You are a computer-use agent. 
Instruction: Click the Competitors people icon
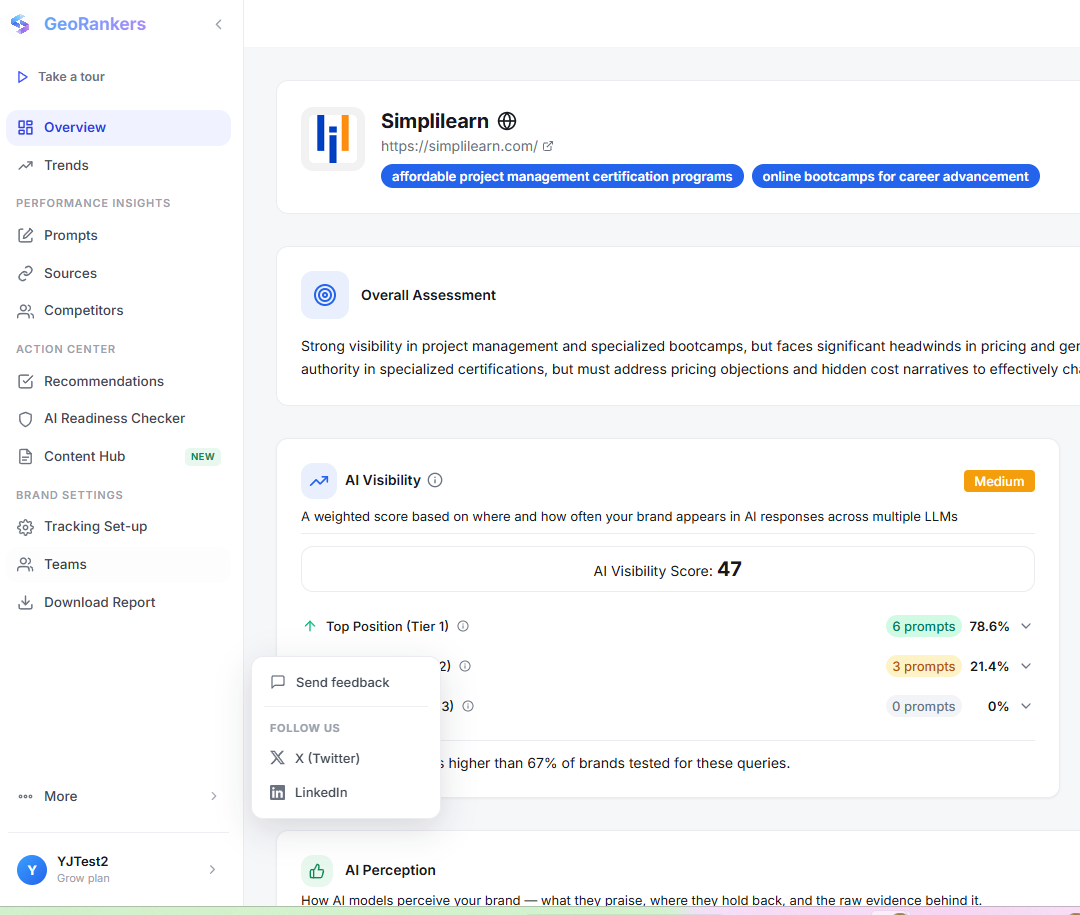(x=25, y=311)
